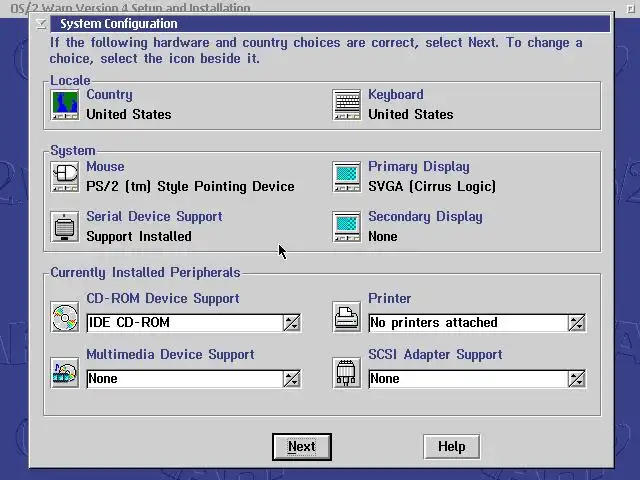
Task: Click the 'United States' text under Keyboard
Action: coord(411,114)
